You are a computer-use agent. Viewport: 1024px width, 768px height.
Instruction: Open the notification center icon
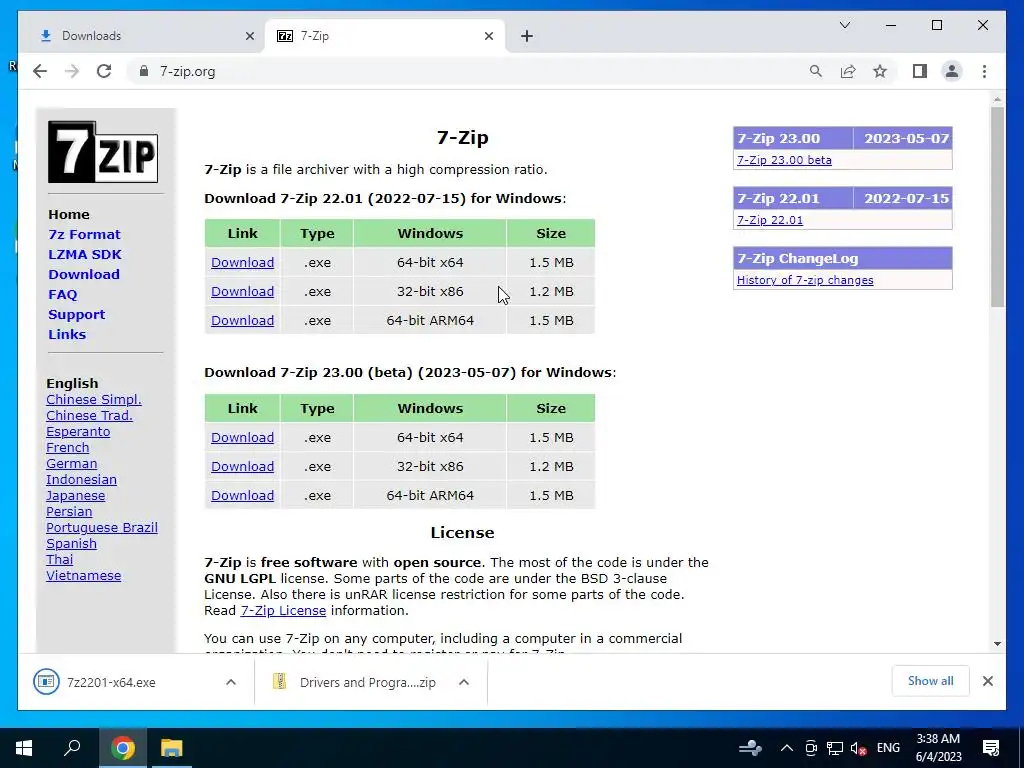991,748
